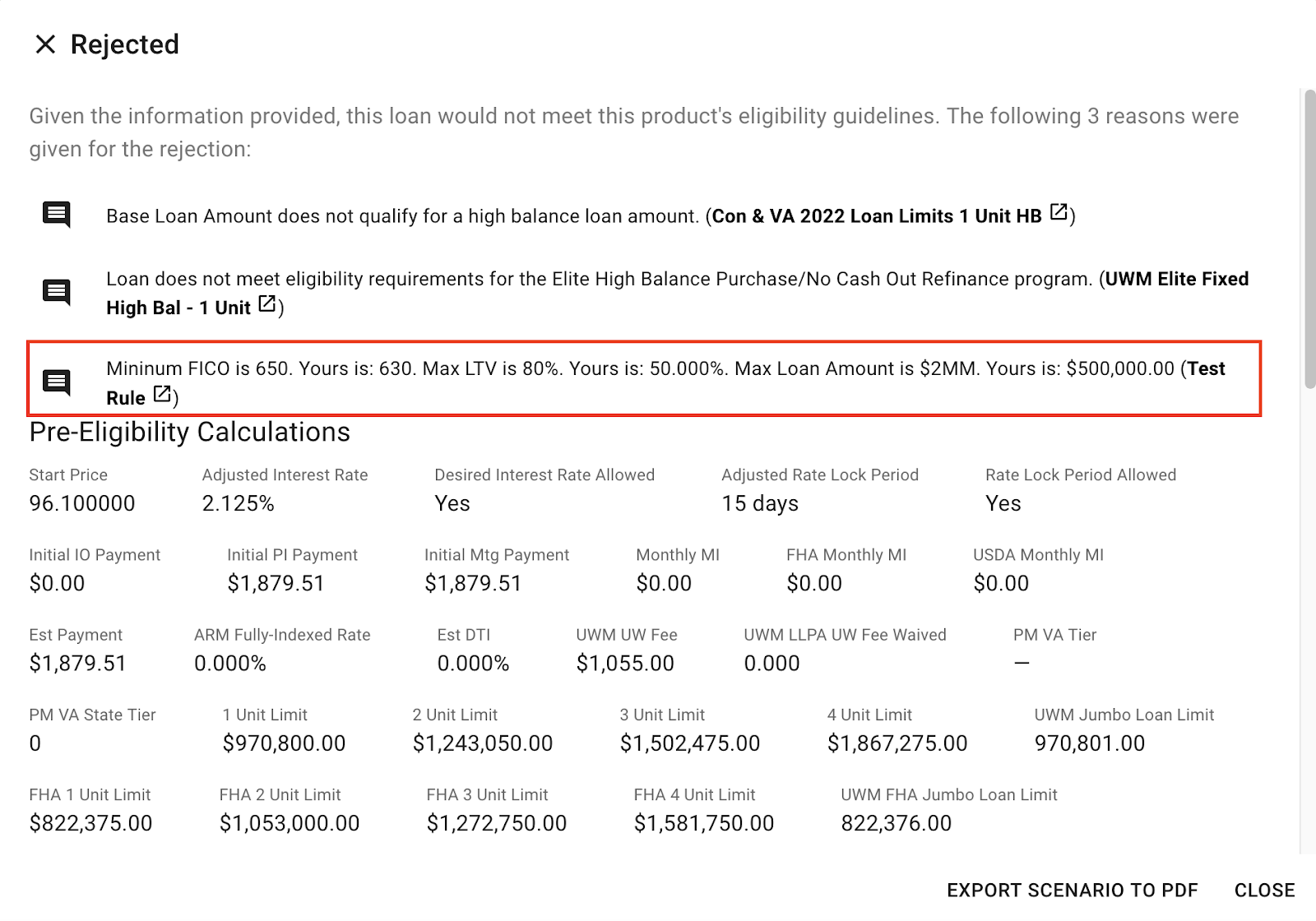The image size is (1316, 921).
Task: Select the UWM LLPA UW Fee Waived value 0.000
Action: tap(772, 663)
